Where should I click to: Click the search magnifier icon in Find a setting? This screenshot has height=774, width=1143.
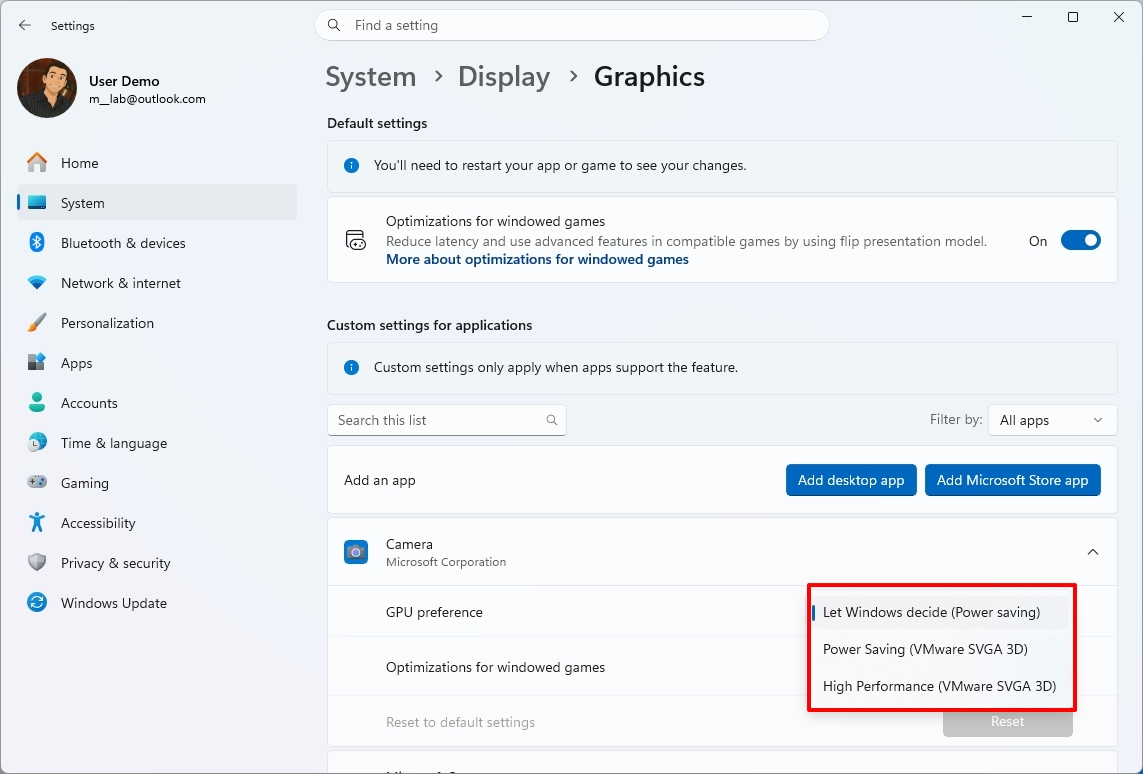(334, 26)
